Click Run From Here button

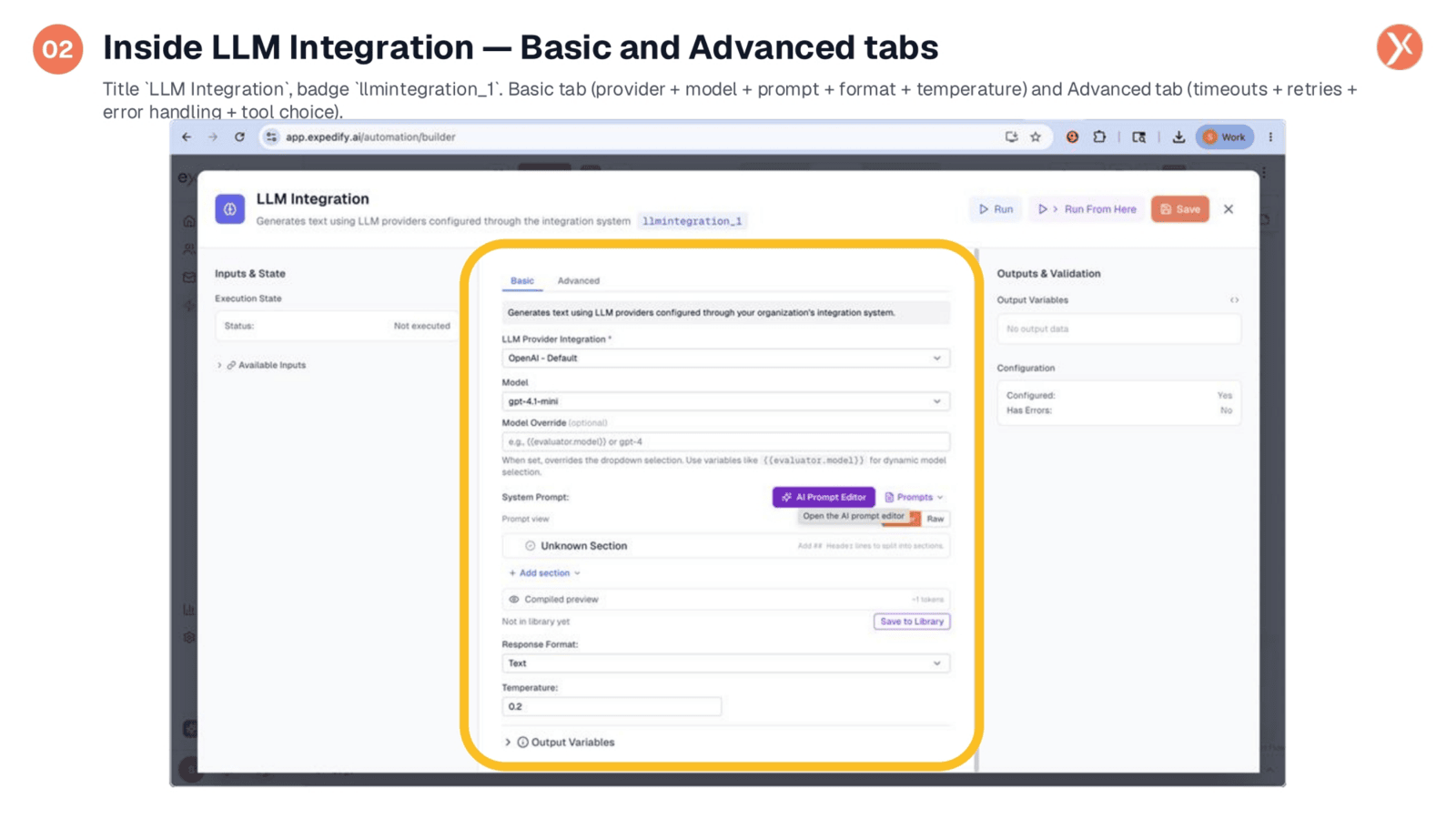coord(1087,209)
